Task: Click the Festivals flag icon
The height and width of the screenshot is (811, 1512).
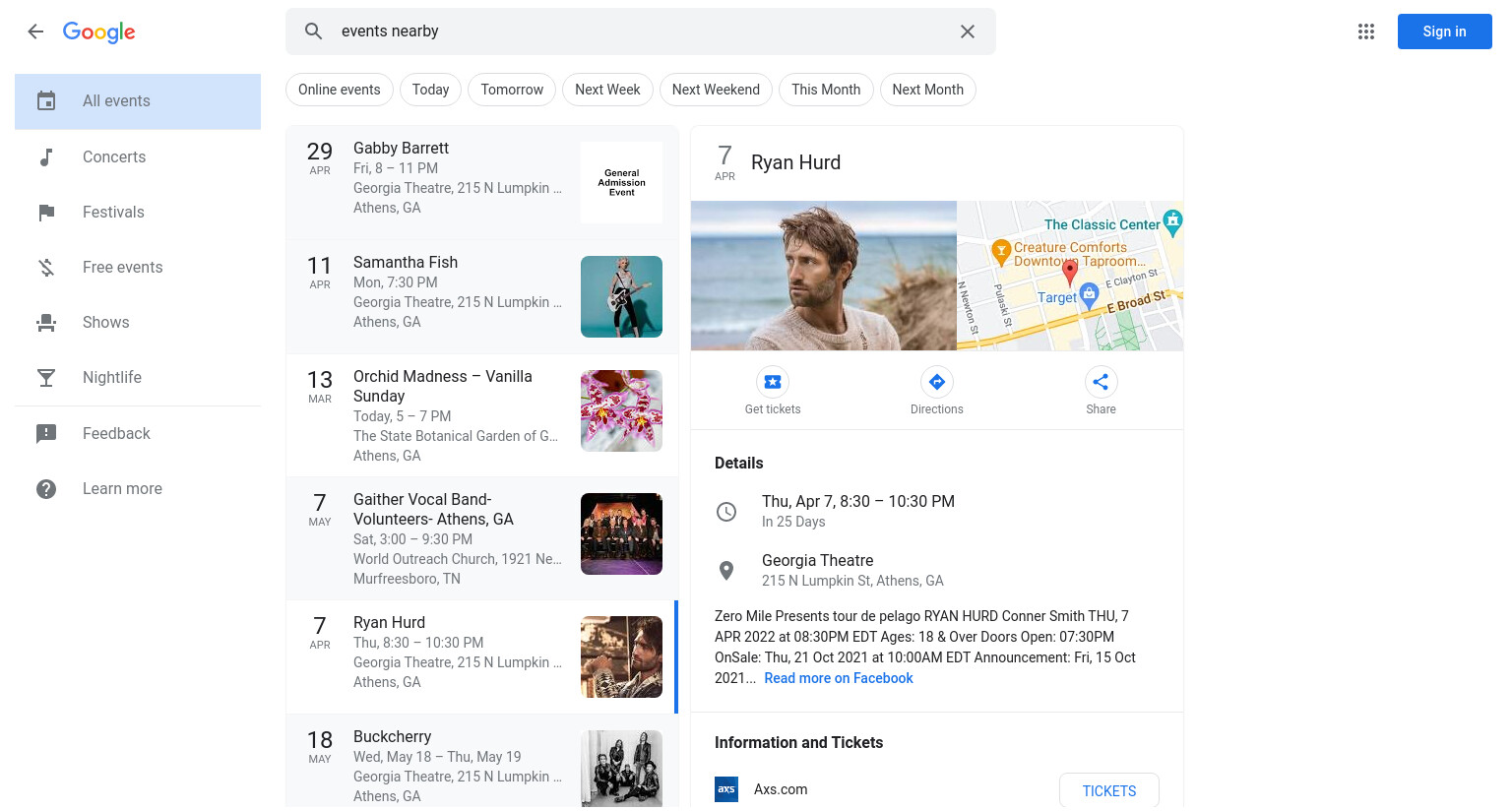Action: pyautogui.click(x=46, y=213)
